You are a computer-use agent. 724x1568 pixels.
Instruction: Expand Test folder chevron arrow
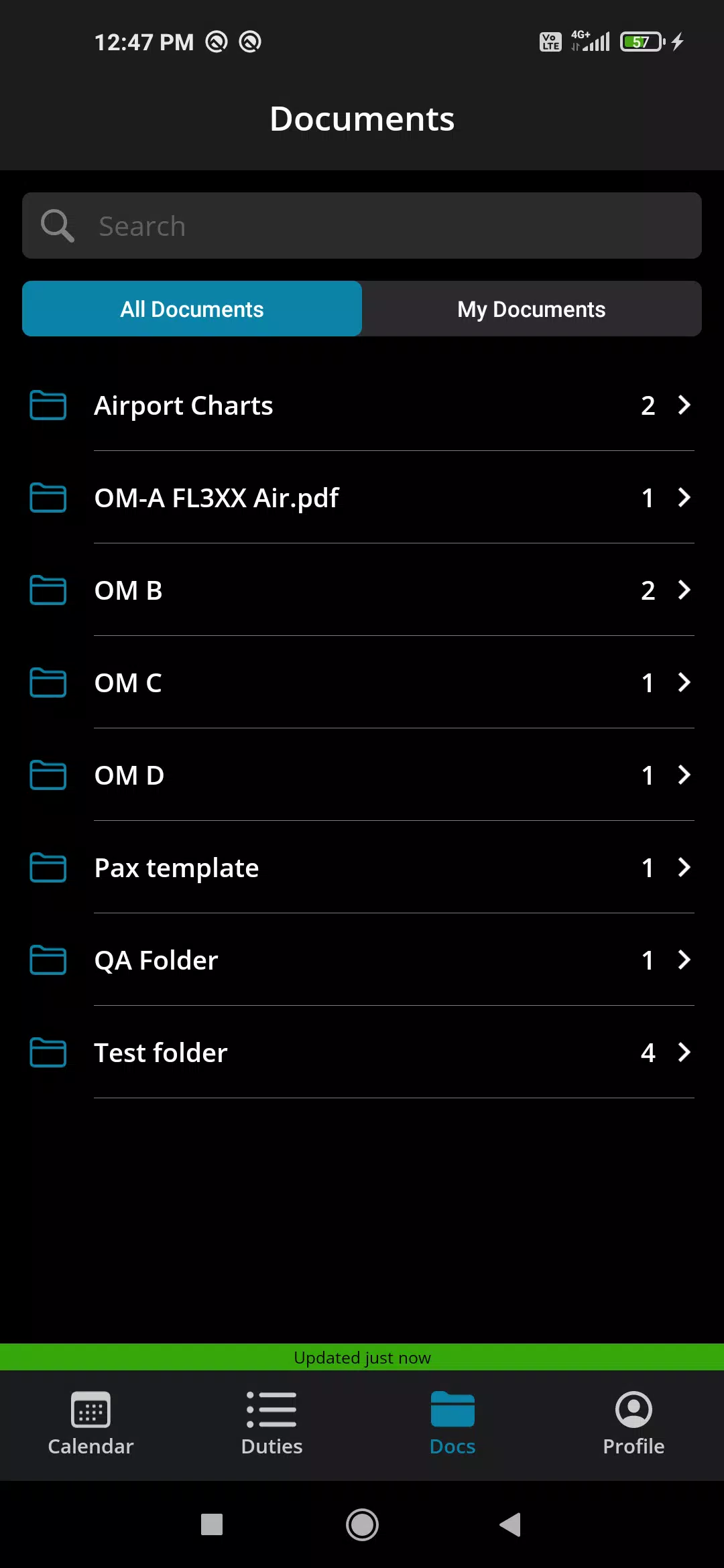tap(684, 1052)
